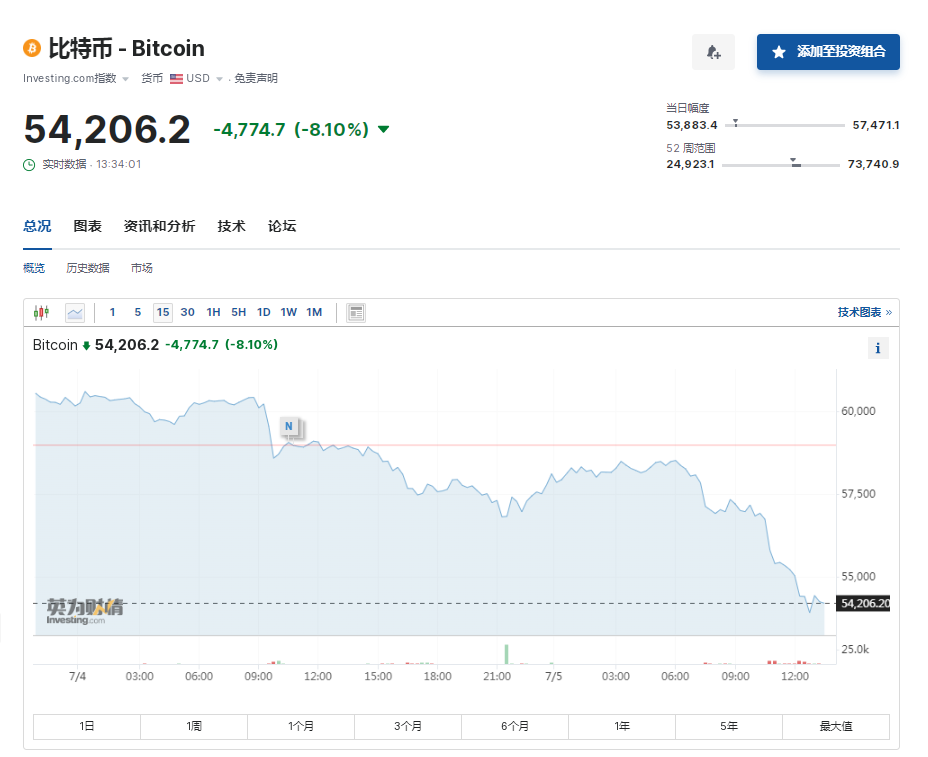Click the 添加至投资组合 button
The width and height of the screenshot is (928, 757).
click(x=828, y=51)
